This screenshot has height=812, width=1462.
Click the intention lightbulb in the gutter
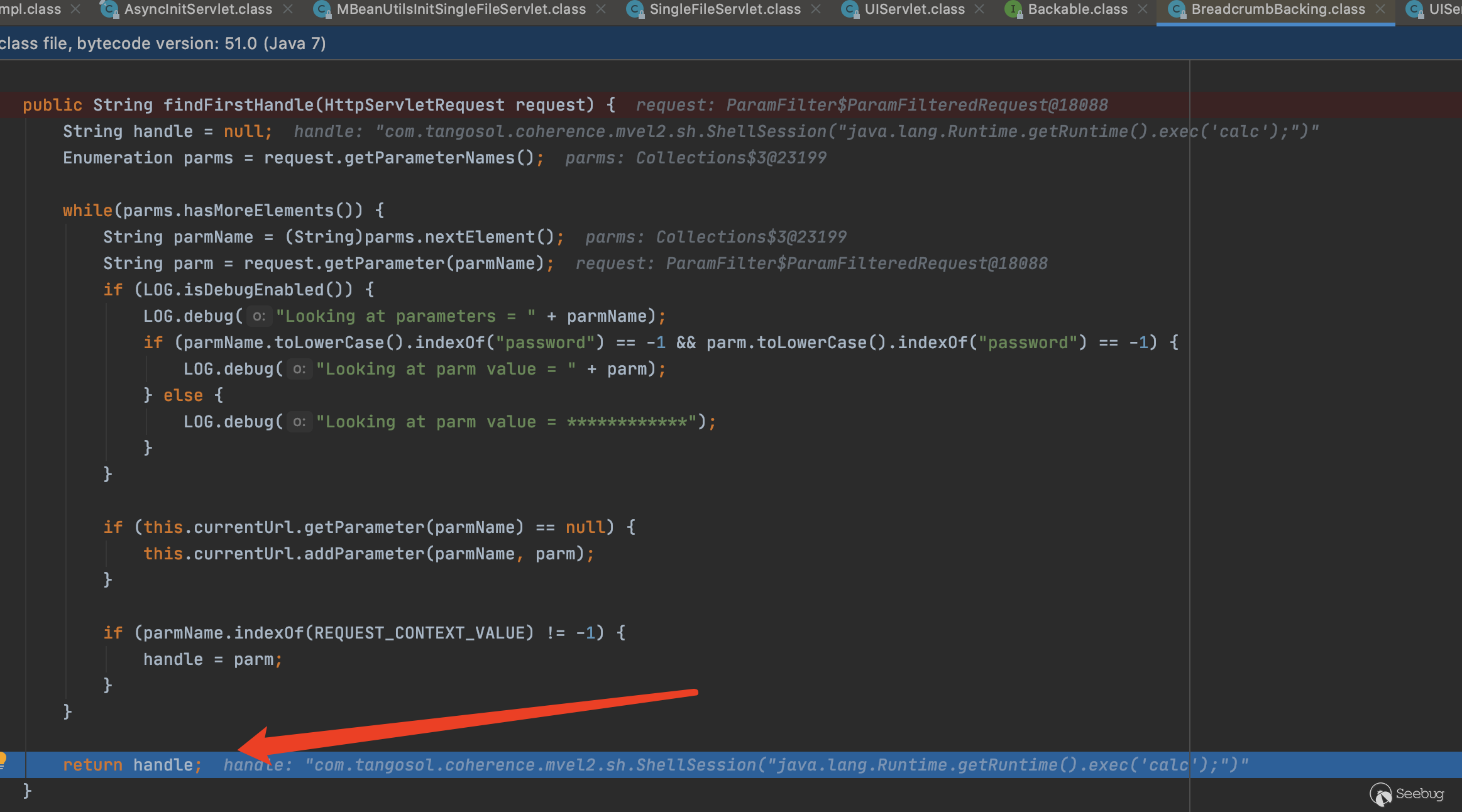coord(3,759)
